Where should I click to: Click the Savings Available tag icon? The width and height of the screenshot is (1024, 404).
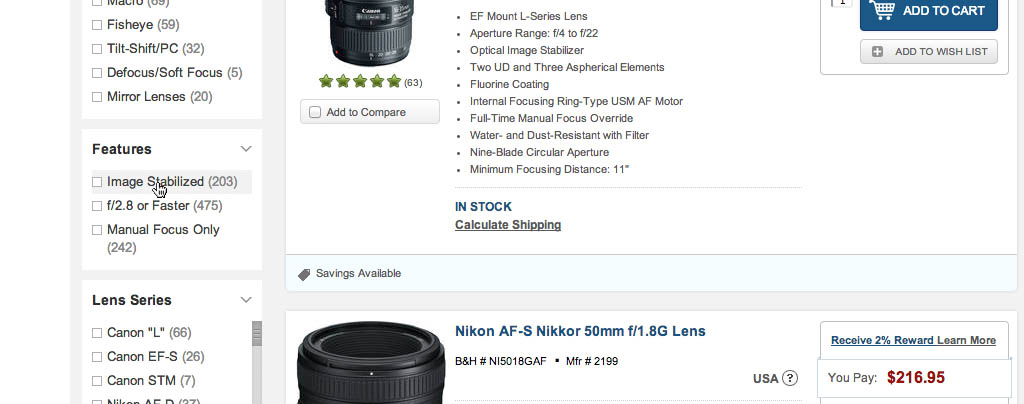[304, 274]
